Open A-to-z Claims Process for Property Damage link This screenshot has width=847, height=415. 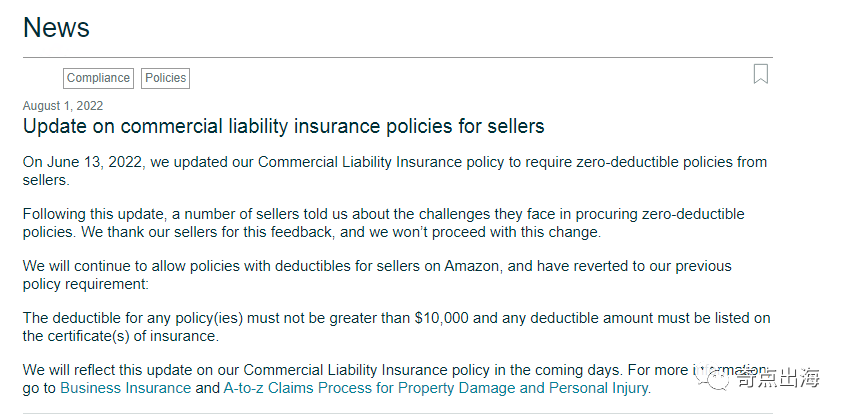(435, 388)
